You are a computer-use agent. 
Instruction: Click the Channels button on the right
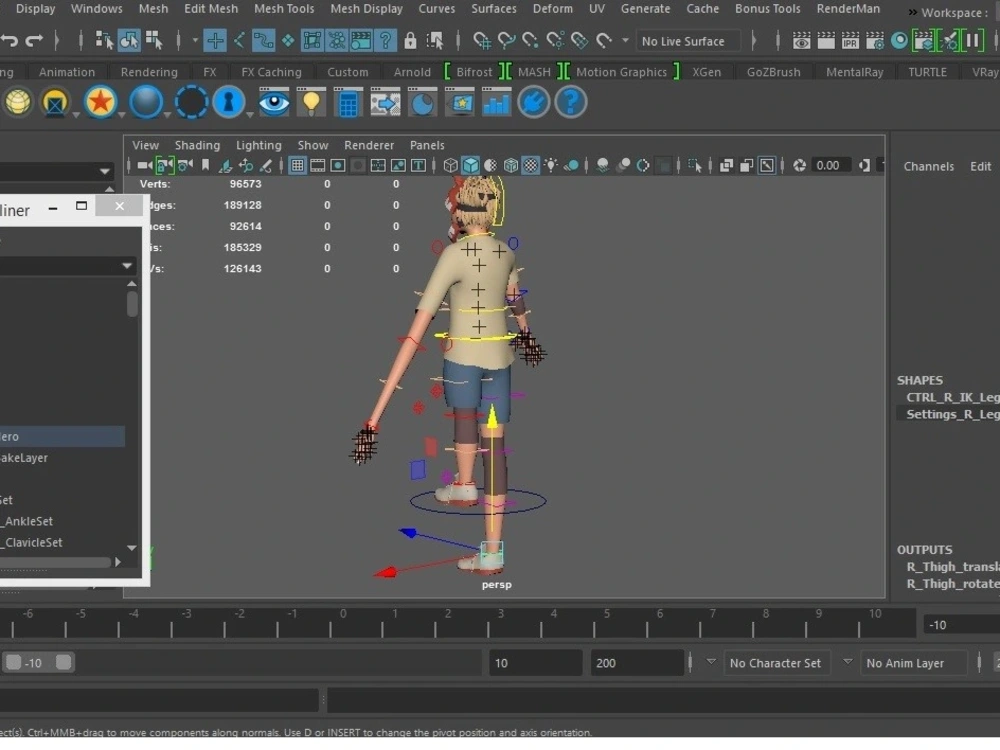(928, 166)
